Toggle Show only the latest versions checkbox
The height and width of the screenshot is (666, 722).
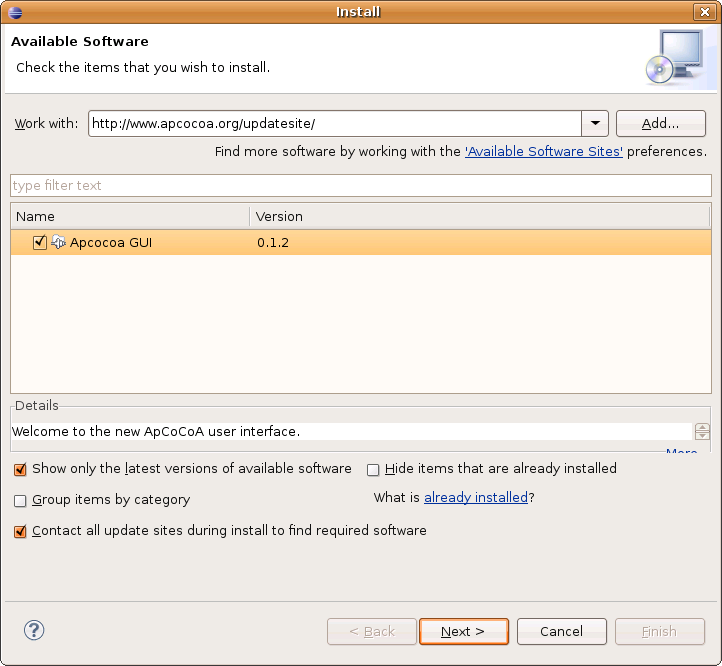(20, 469)
